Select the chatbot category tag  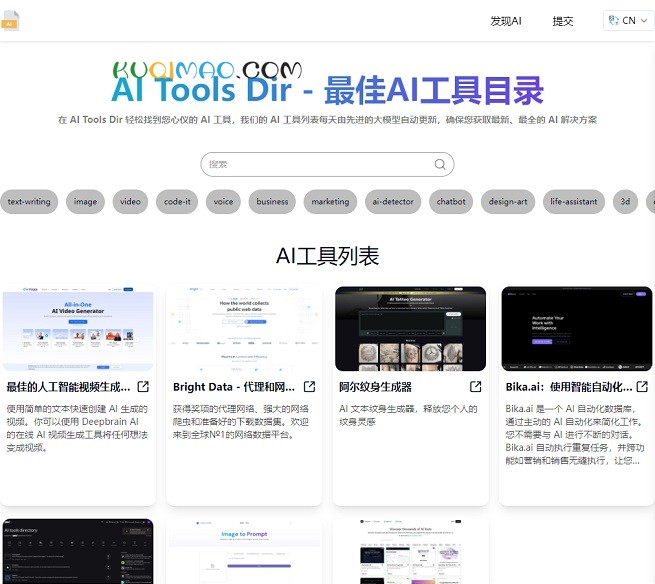point(451,201)
